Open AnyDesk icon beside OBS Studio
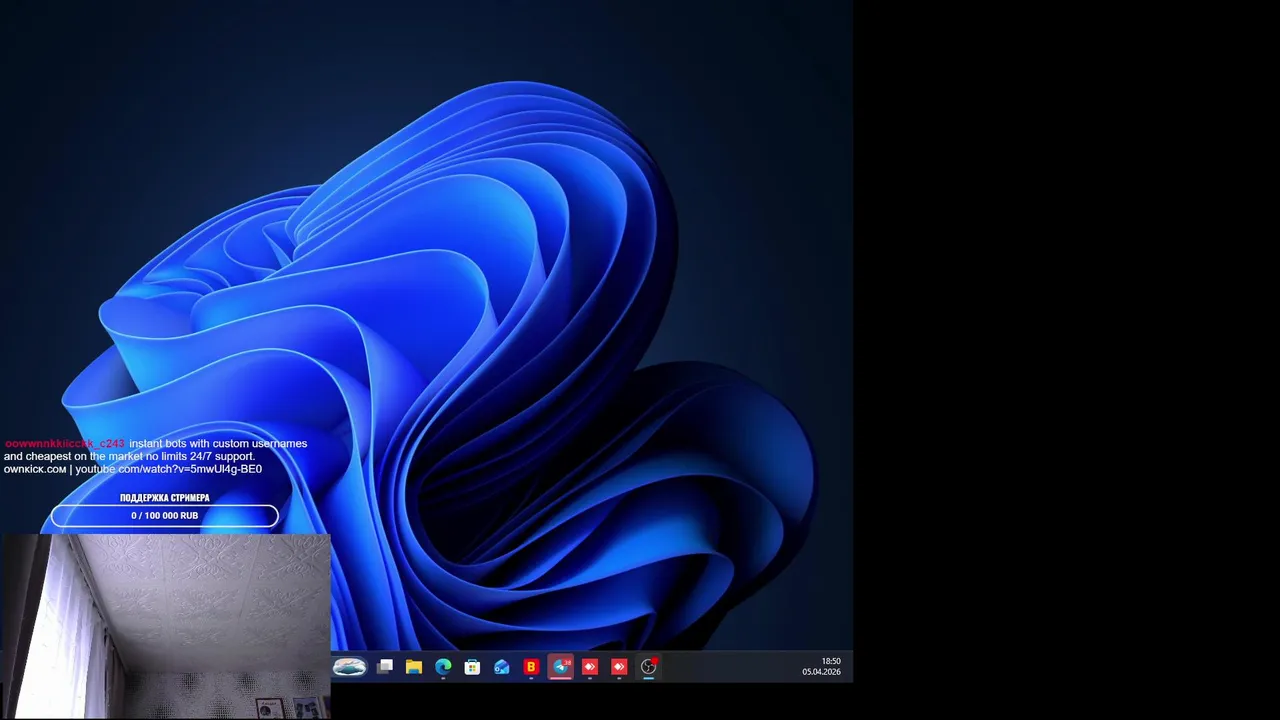Viewport: 1280px width, 720px height. tap(619, 667)
